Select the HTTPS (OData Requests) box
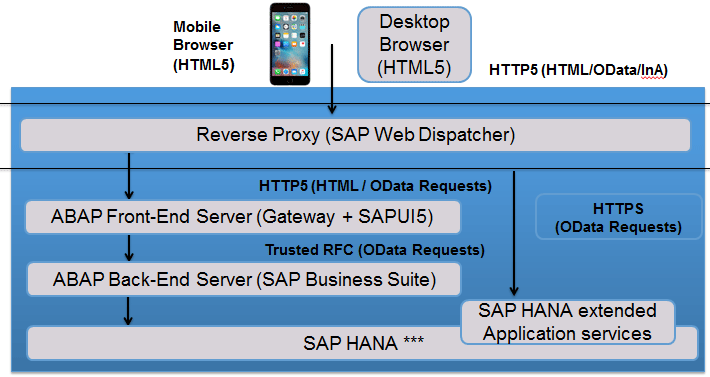 pos(619,217)
